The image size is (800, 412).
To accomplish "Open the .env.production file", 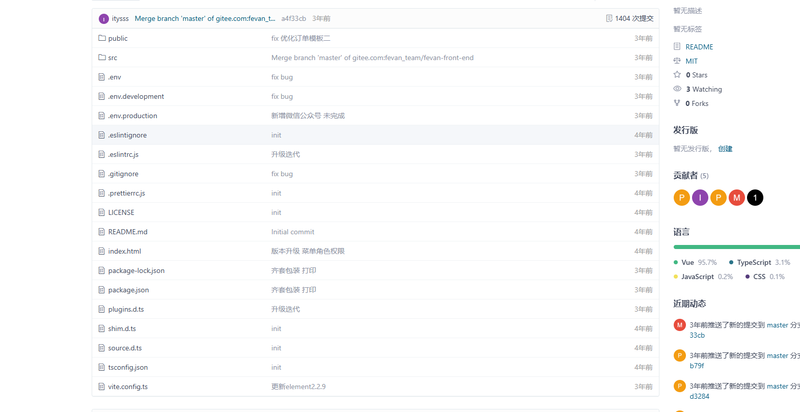I will coord(133,116).
